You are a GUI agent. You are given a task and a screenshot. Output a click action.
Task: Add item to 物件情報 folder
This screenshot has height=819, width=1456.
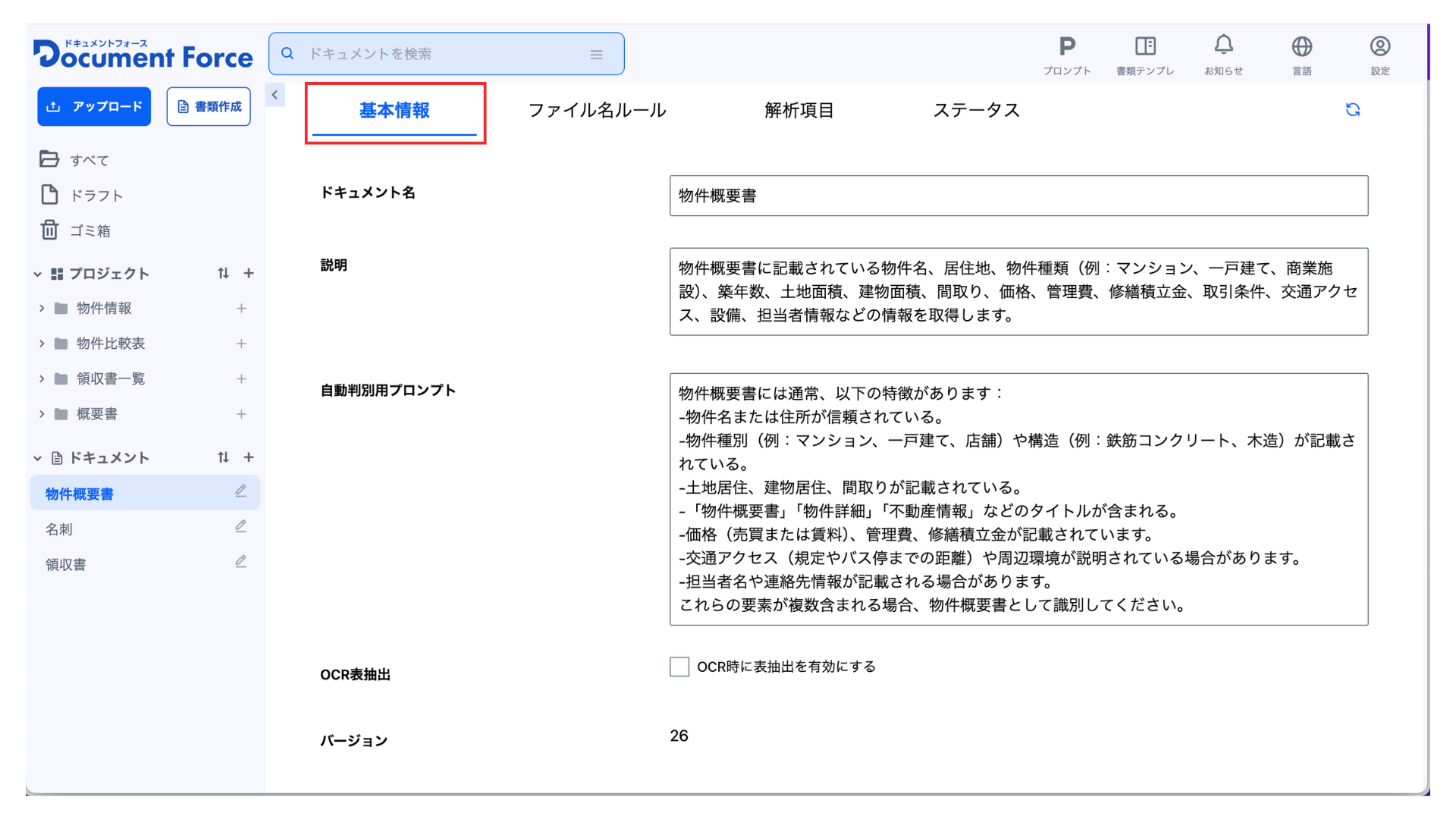coord(241,309)
